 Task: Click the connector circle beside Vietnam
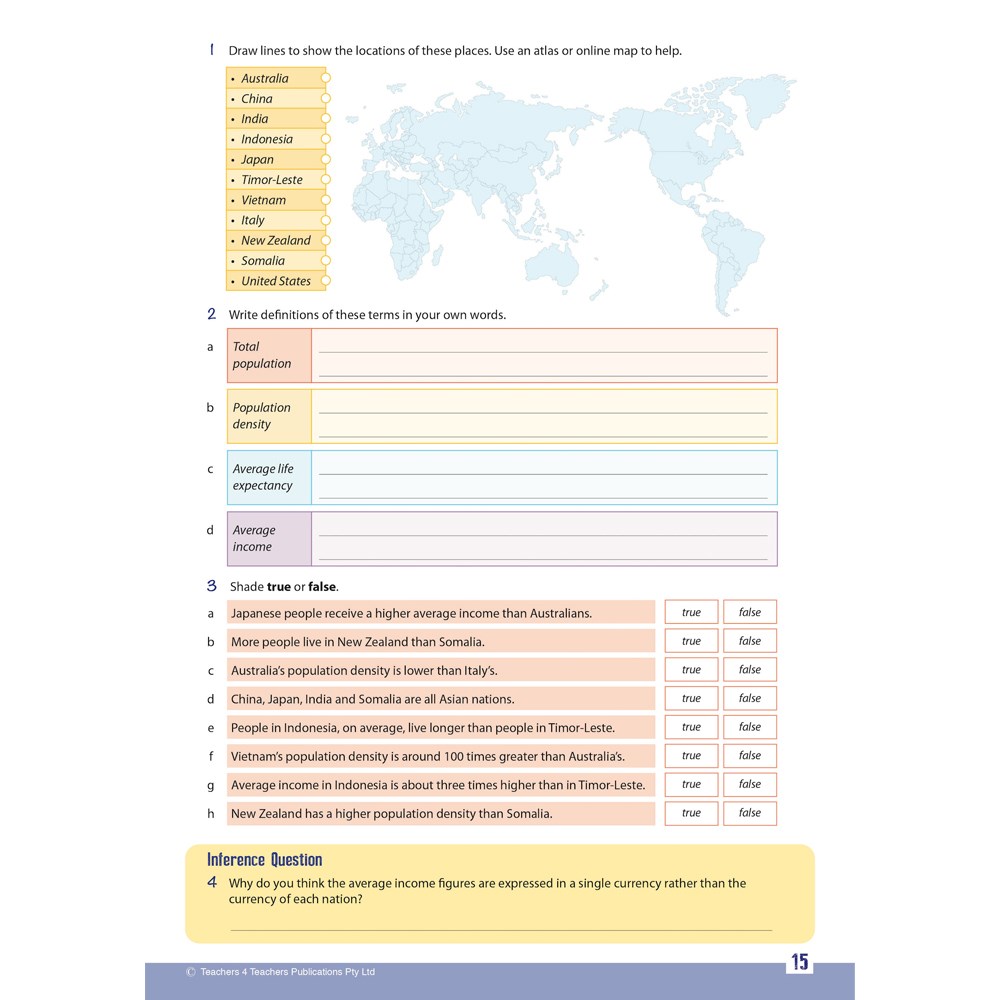(x=325, y=200)
